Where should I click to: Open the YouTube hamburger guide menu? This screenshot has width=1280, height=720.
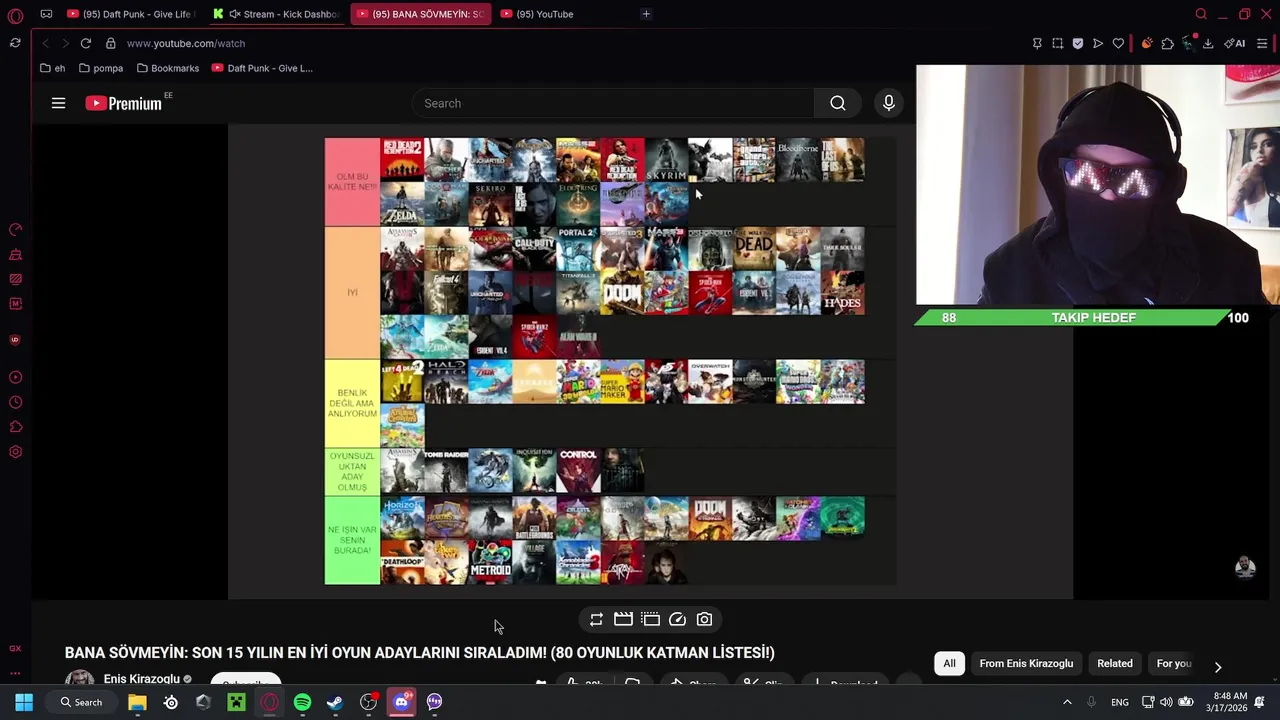tap(58, 103)
